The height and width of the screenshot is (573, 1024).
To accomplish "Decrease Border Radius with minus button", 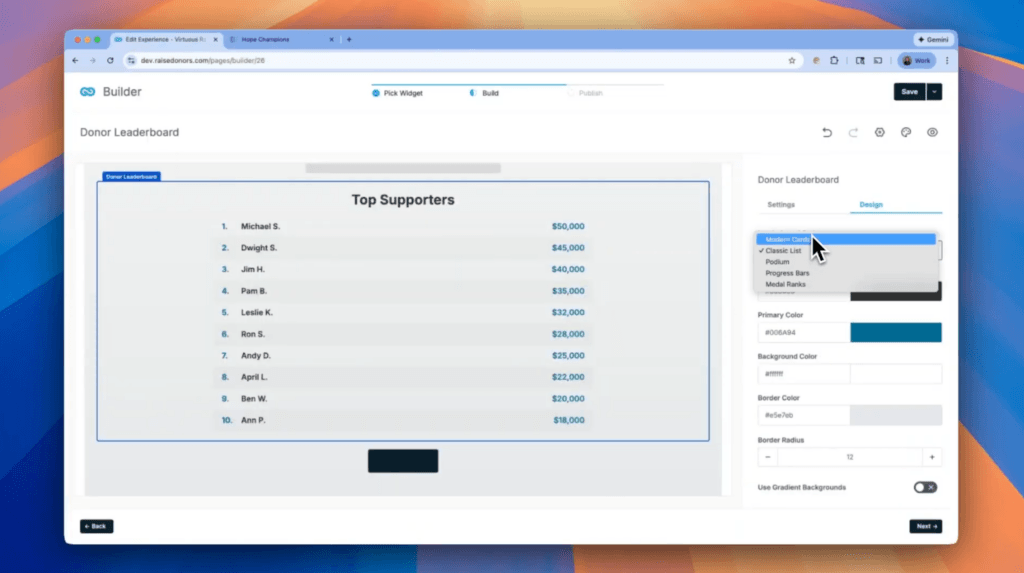I will [768, 457].
